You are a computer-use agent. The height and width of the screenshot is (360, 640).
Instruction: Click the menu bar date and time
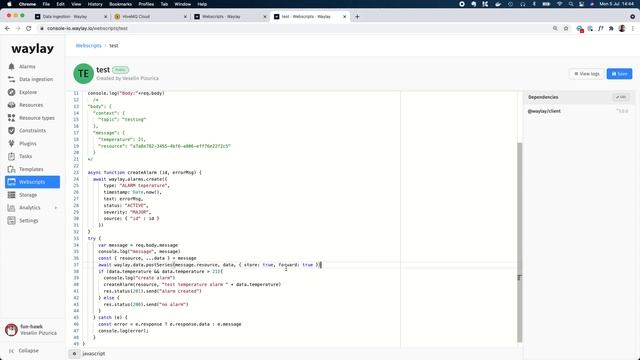[x=616, y=4]
